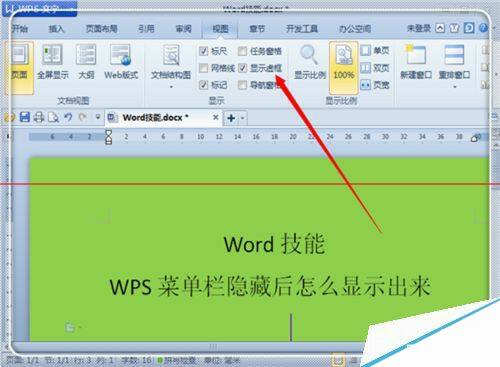Close the Word技能.docx document tab

coord(216,117)
